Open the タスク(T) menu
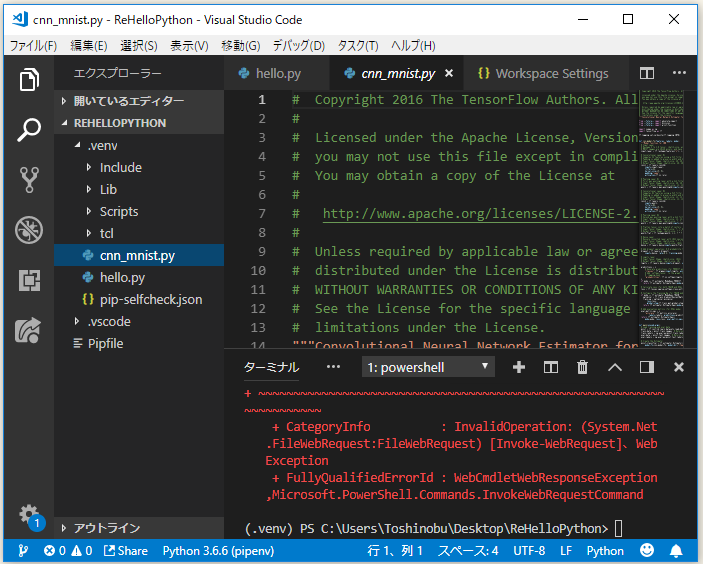The height and width of the screenshot is (564, 703). [358, 46]
